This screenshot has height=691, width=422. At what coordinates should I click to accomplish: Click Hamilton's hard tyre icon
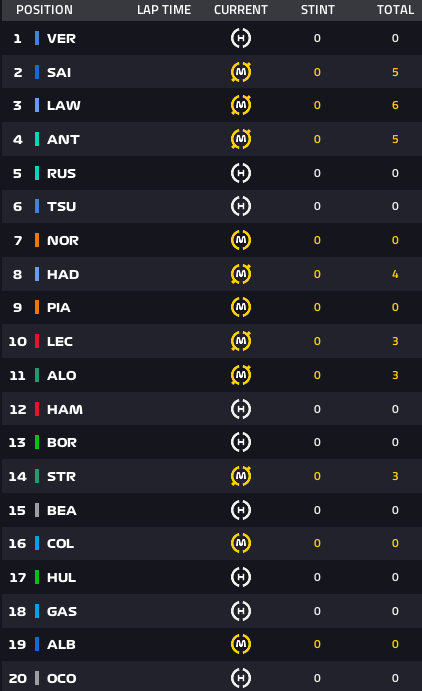point(241,409)
